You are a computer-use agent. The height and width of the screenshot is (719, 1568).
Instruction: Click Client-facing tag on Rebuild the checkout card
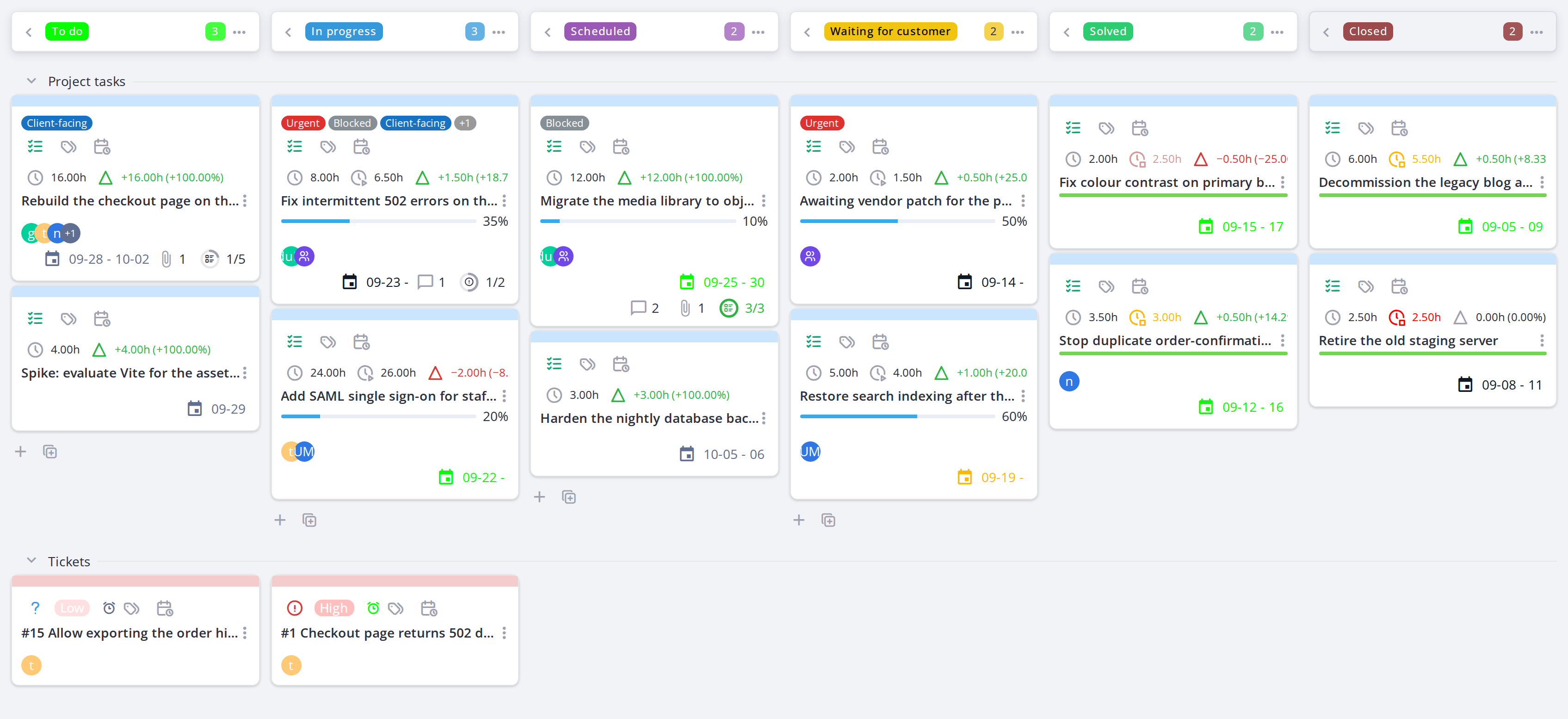56,123
